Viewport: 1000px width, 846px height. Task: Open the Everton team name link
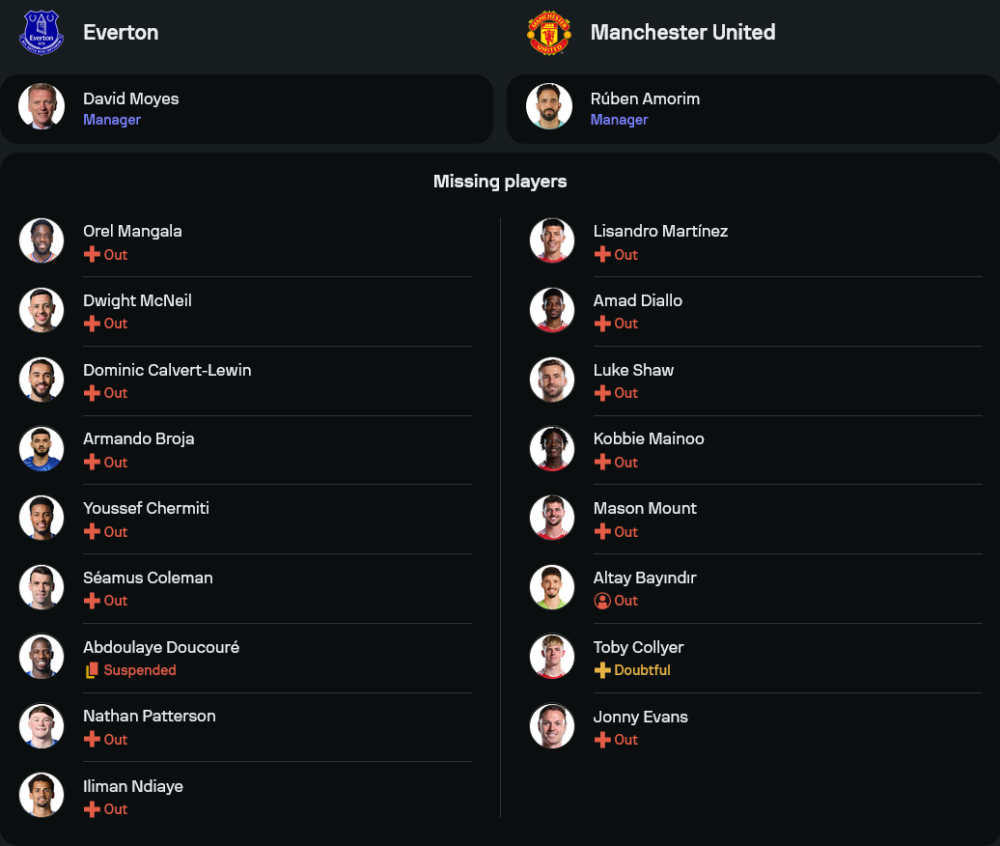click(121, 32)
